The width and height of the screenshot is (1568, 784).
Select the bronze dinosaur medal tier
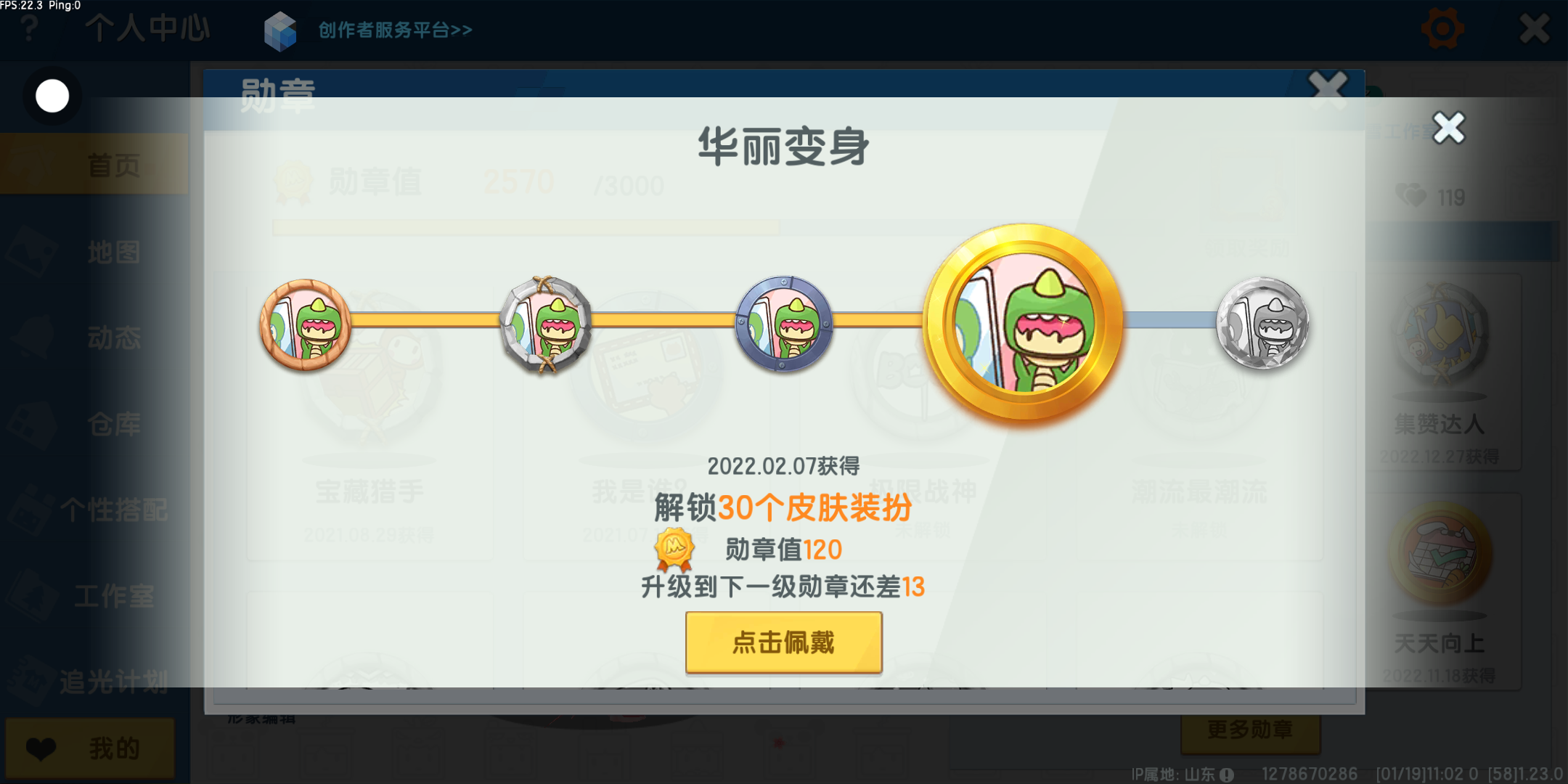pos(306,324)
